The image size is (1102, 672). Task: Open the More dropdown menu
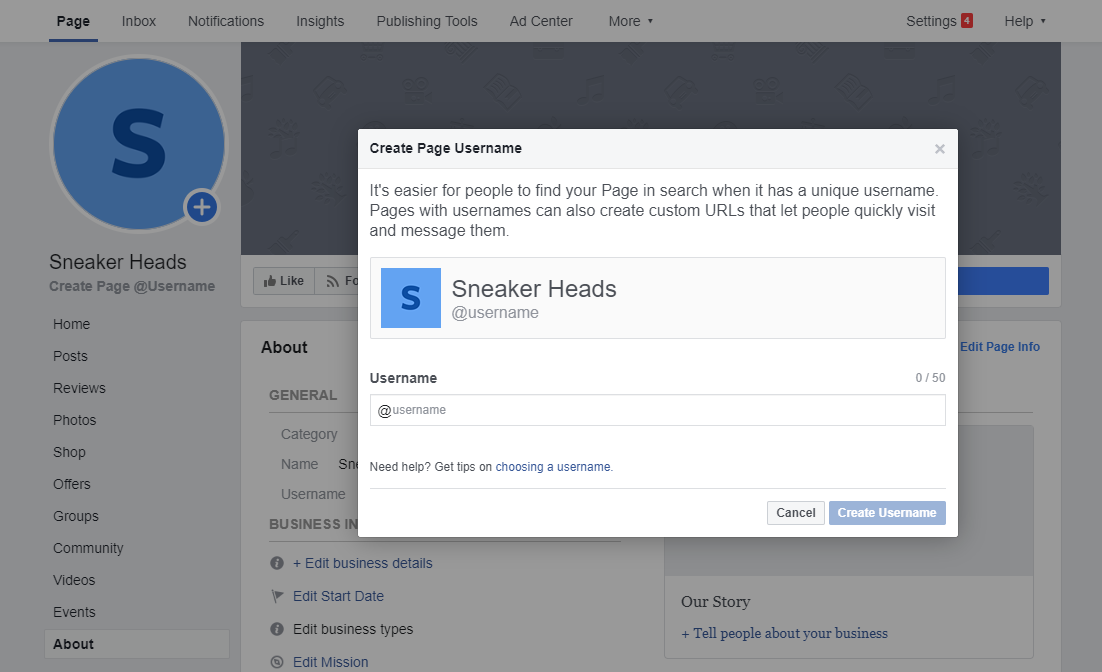(630, 21)
